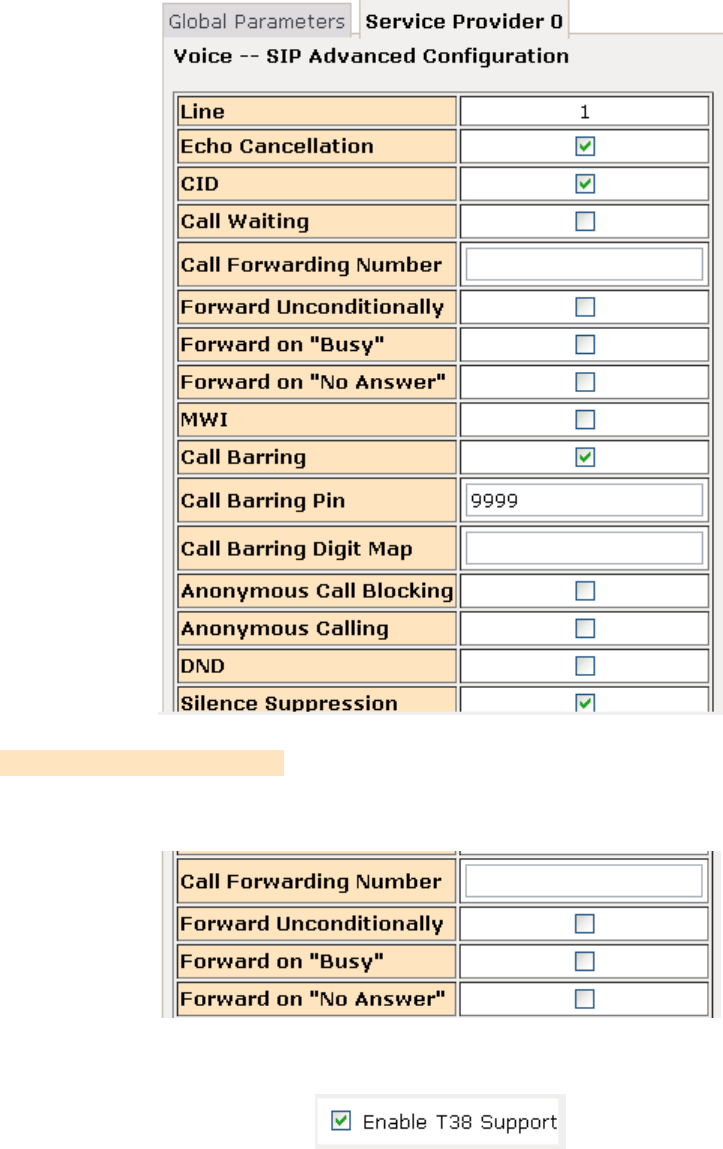
Task: Uncheck the CID checkbox
Action: click(x=586, y=184)
